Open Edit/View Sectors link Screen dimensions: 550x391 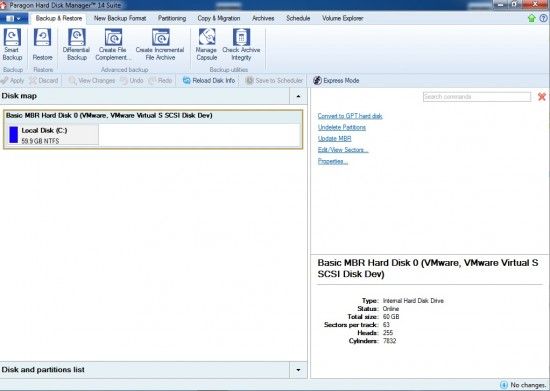(343, 150)
